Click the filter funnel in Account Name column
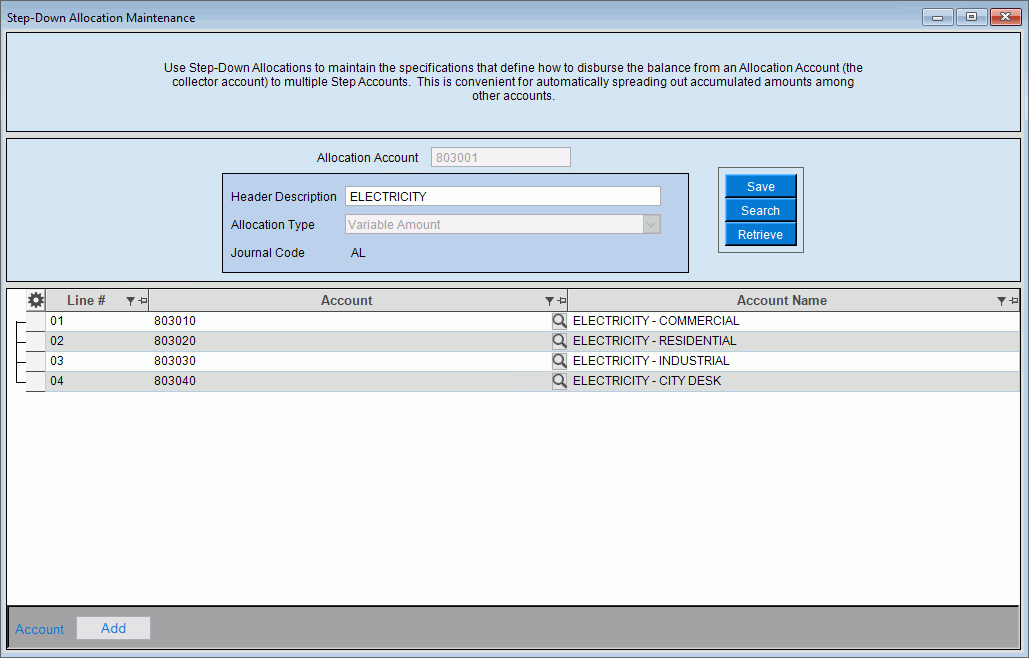This screenshot has width=1029, height=658. pyautogui.click(x=1002, y=301)
